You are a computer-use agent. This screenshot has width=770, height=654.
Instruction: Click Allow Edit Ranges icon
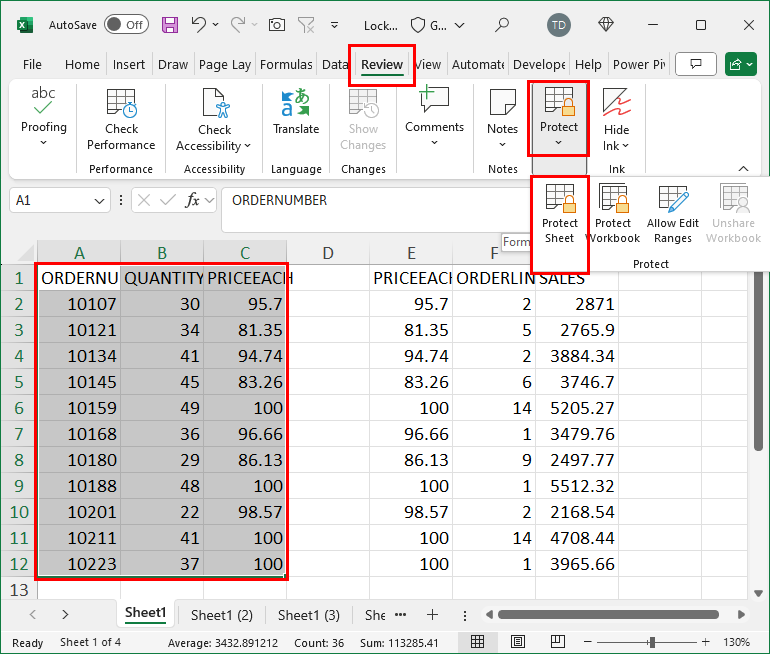click(x=673, y=198)
